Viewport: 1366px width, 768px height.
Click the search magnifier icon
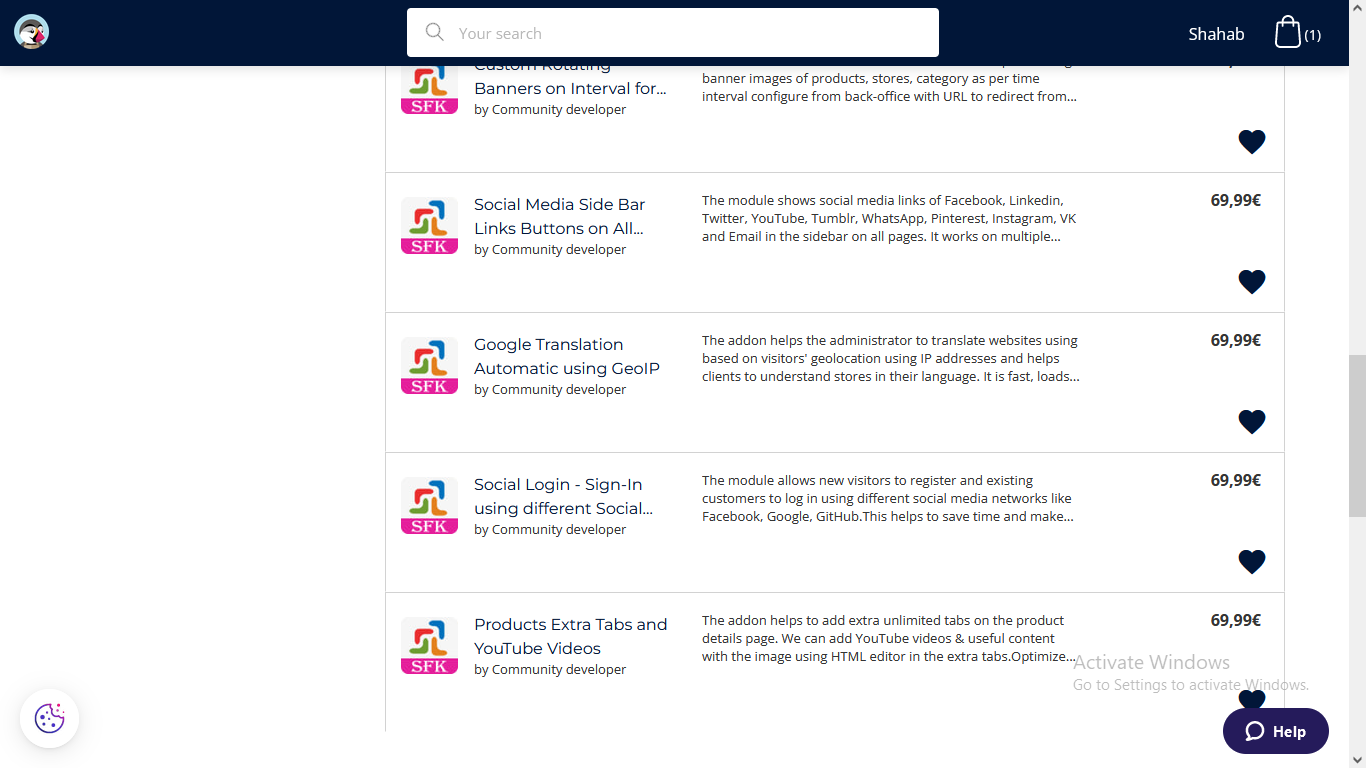[x=434, y=32]
